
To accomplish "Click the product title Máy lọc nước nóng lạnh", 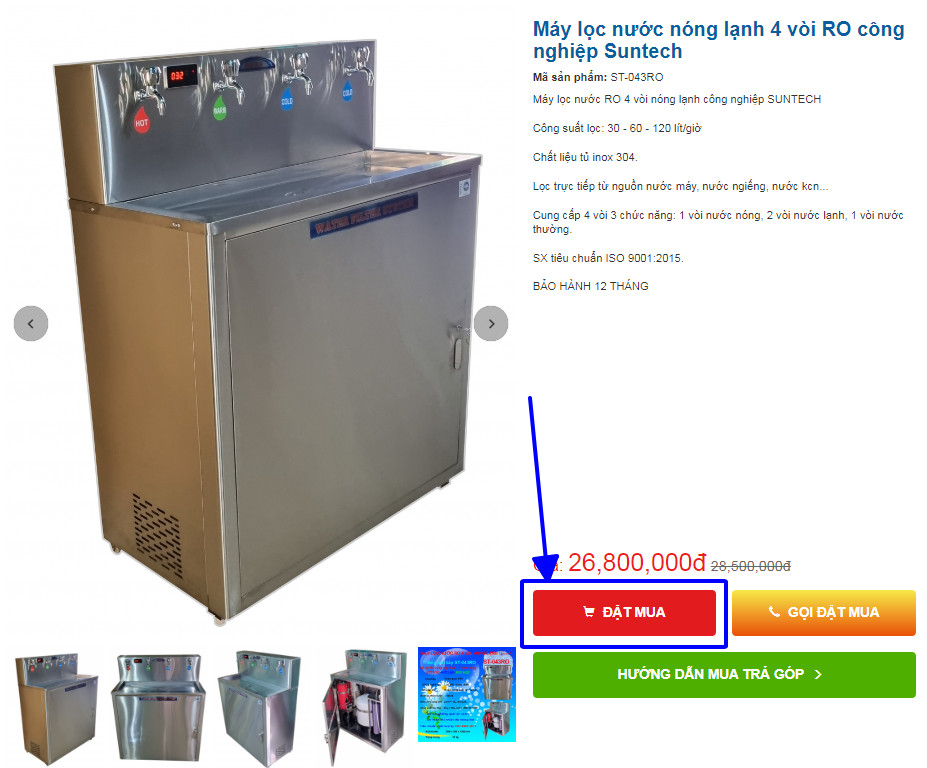I will pyautogui.click(x=718, y=40).
